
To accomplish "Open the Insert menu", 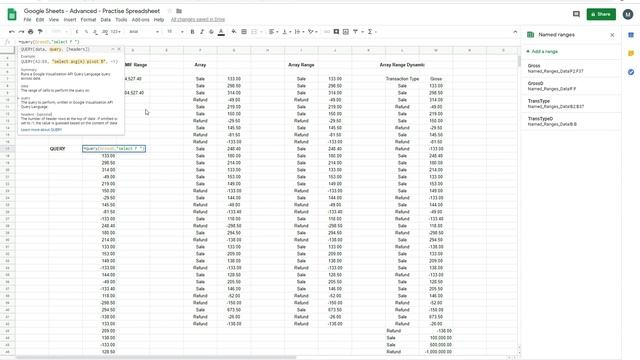I will [x=70, y=20].
